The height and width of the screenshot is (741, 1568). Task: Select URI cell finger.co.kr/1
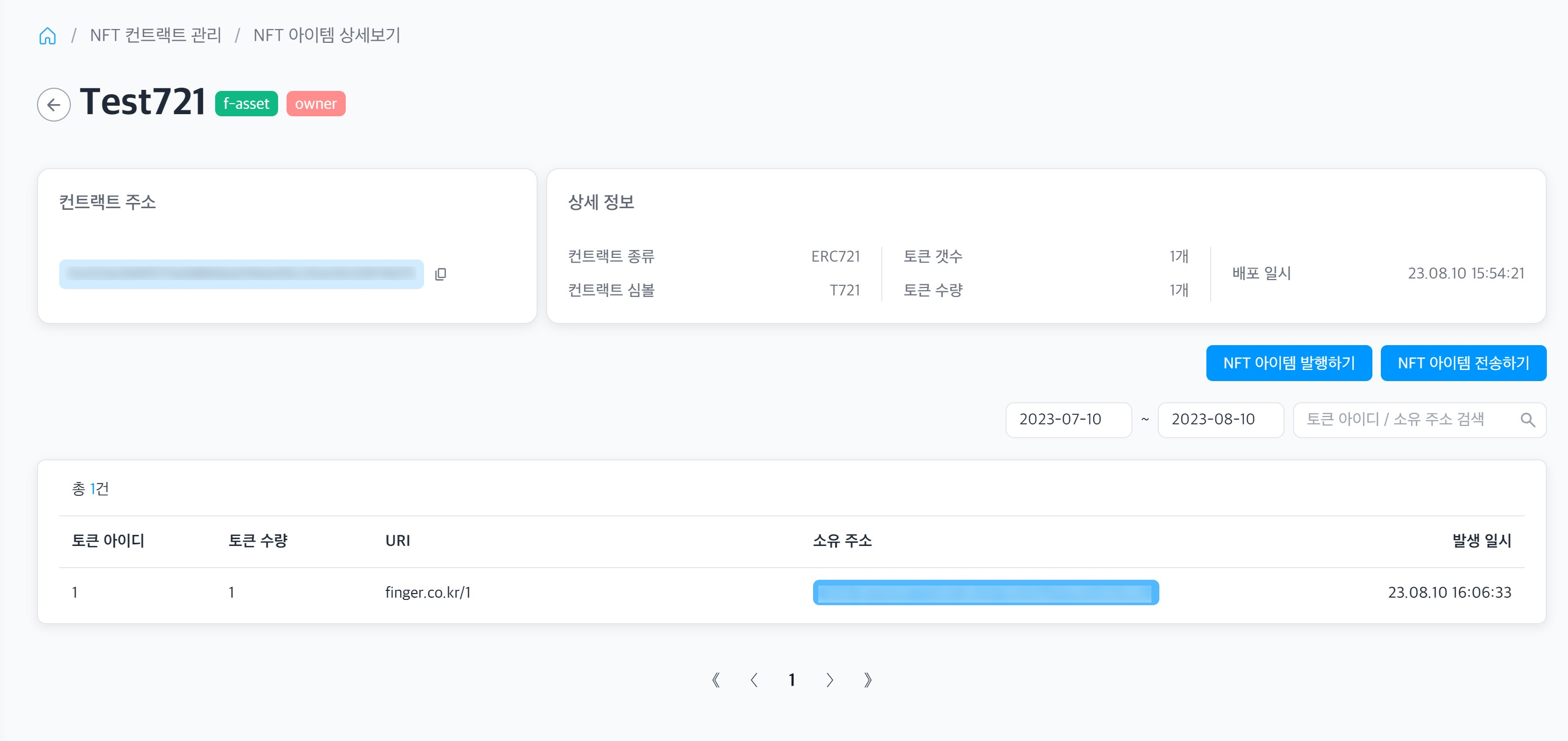[x=428, y=592]
